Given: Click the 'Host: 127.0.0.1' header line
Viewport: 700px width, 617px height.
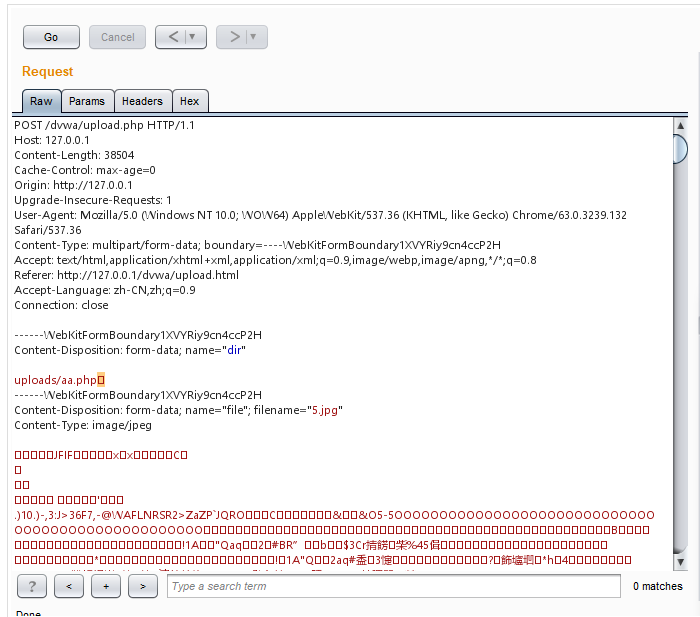Looking at the screenshot, I should pos(52,140).
